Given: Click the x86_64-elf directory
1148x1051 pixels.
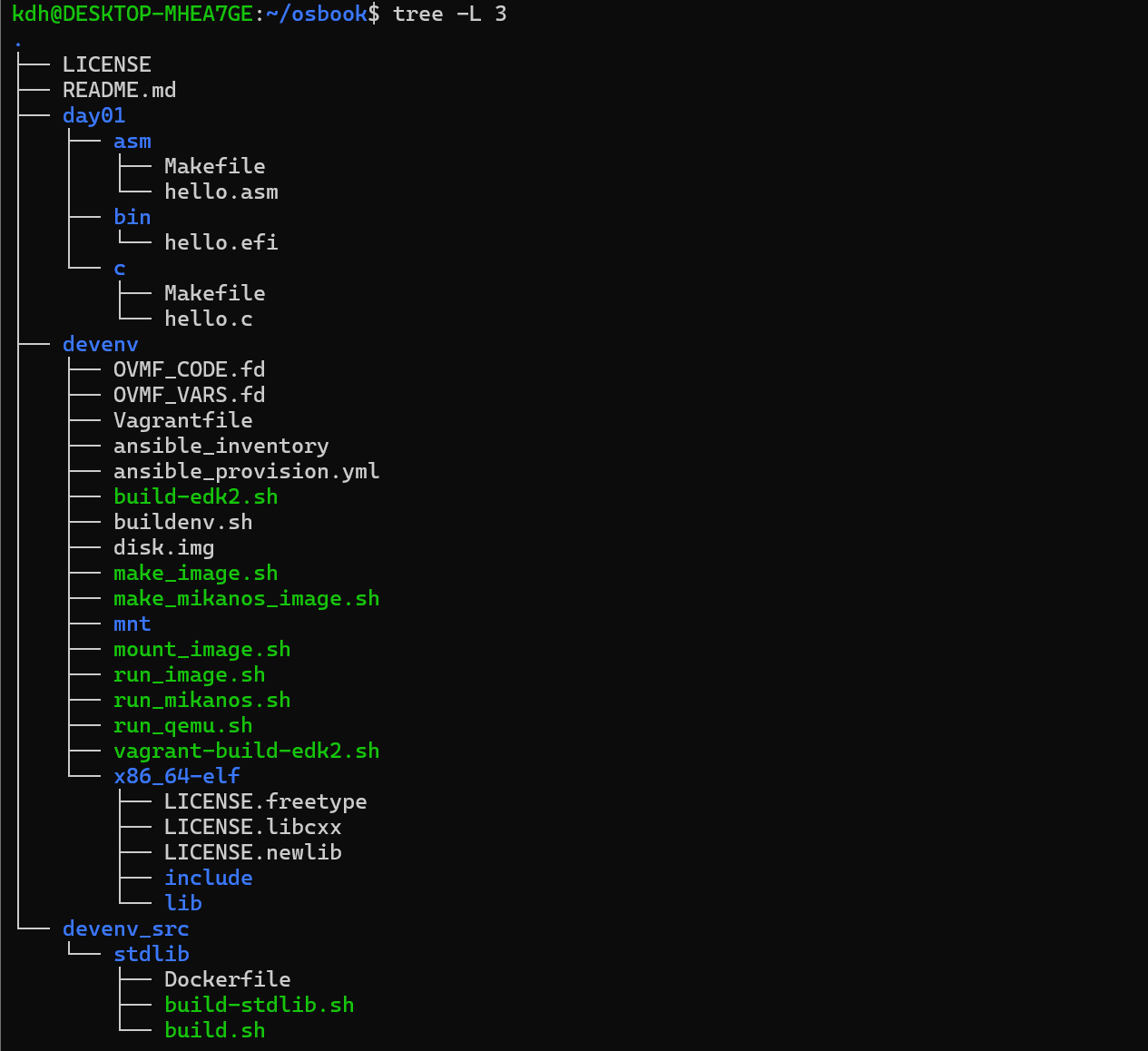Looking at the screenshot, I should pyautogui.click(x=176, y=776).
